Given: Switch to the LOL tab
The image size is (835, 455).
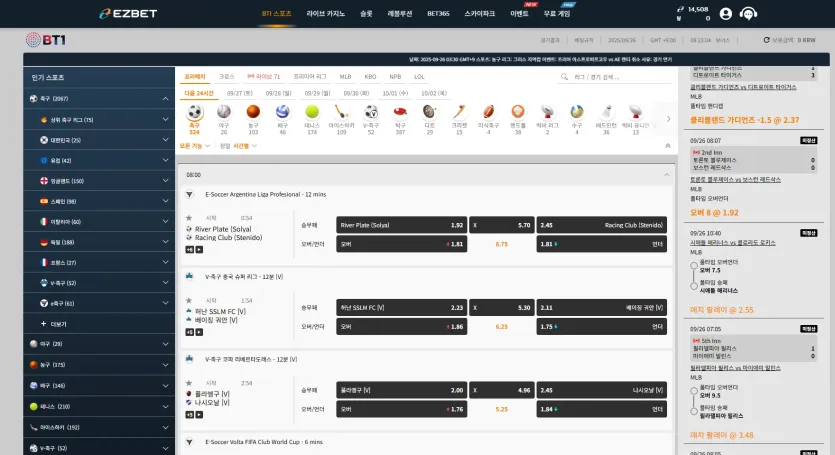Looking at the screenshot, I should click(x=419, y=77).
